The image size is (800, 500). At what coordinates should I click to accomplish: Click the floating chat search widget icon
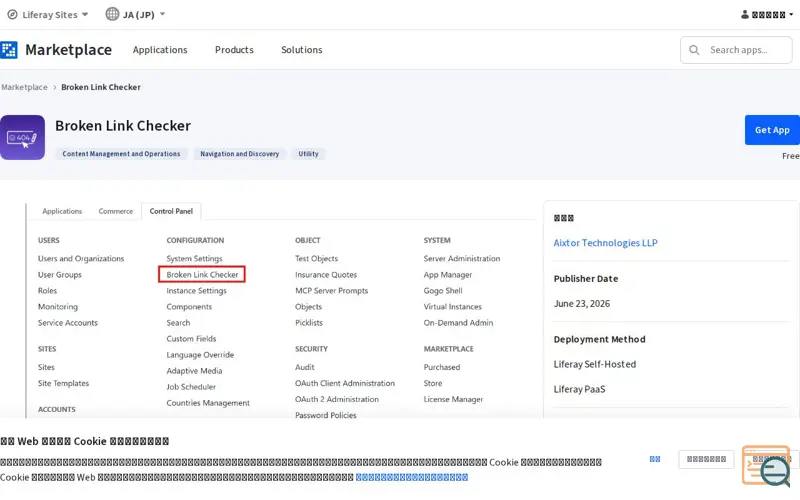tap(766, 465)
